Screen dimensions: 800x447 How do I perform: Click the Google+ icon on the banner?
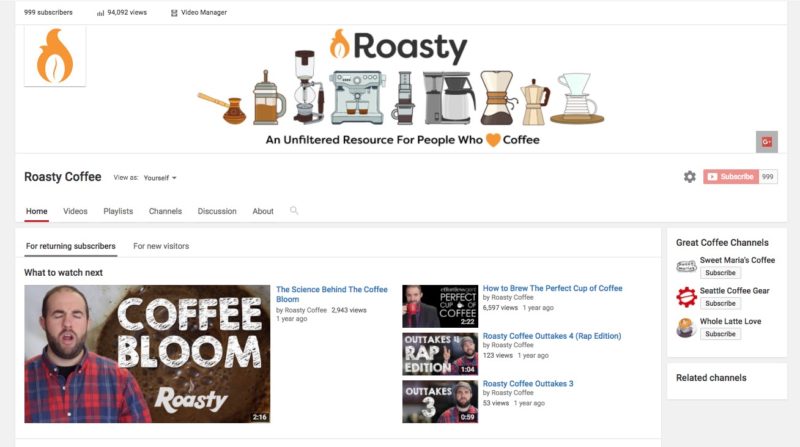click(766, 142)
